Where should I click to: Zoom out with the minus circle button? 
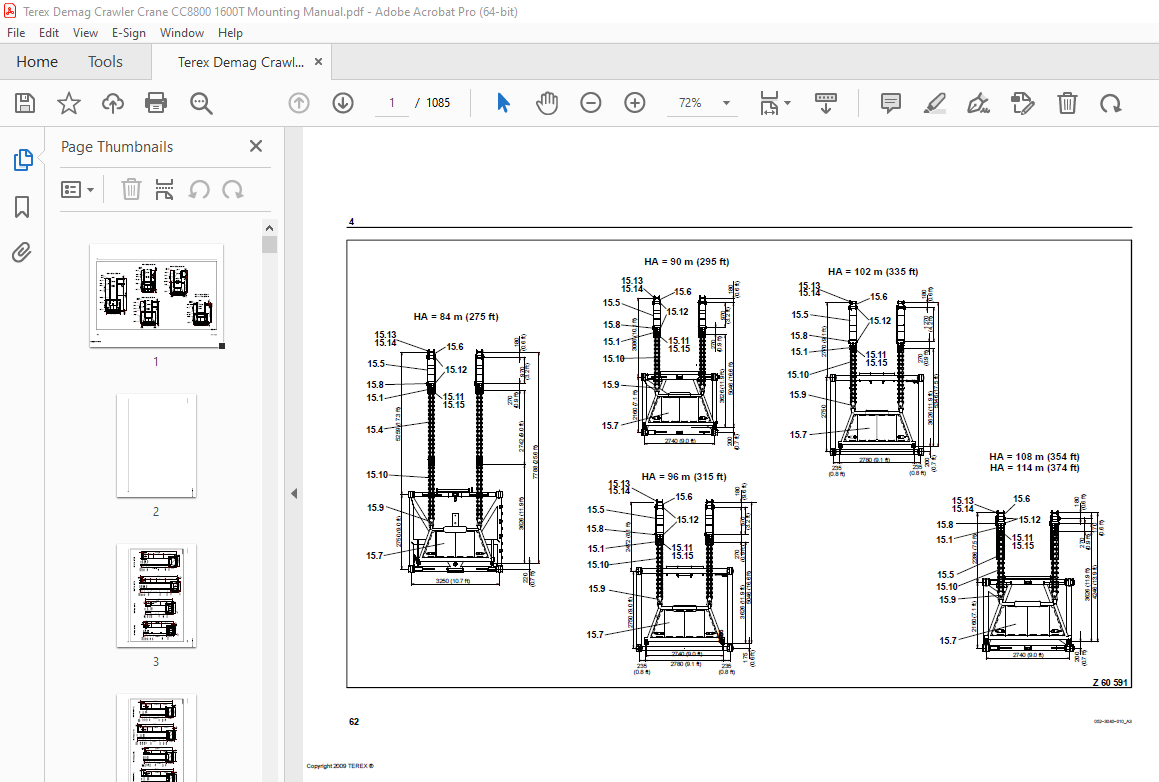click(591, 103)
